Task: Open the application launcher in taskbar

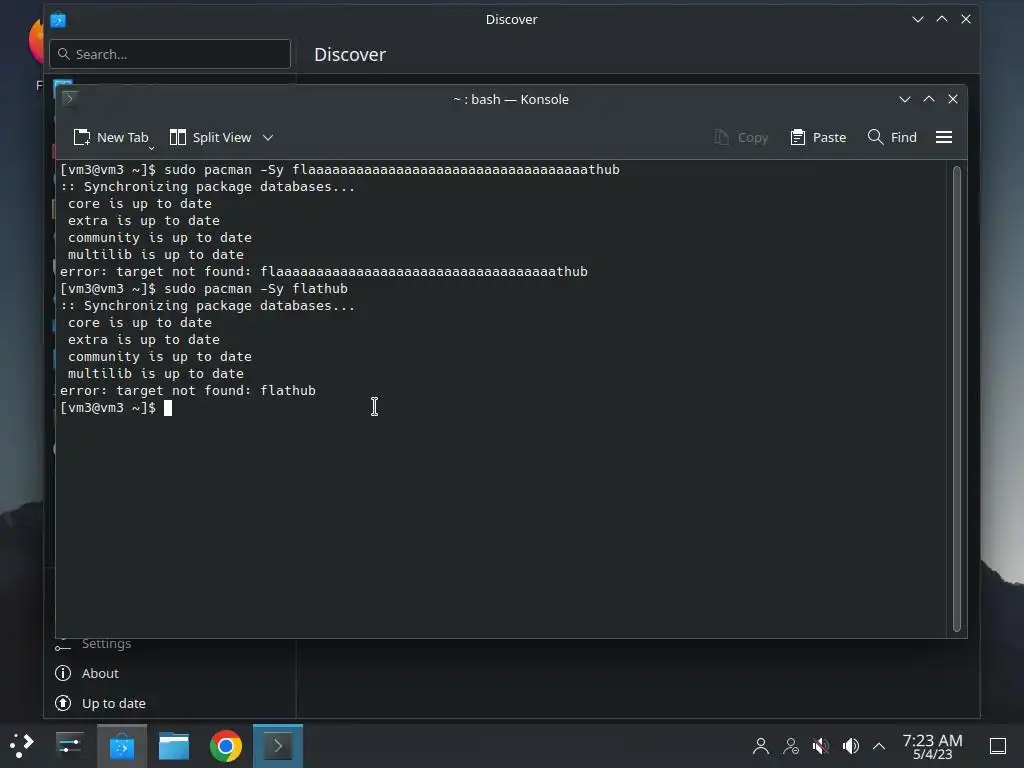Action: 21,746
